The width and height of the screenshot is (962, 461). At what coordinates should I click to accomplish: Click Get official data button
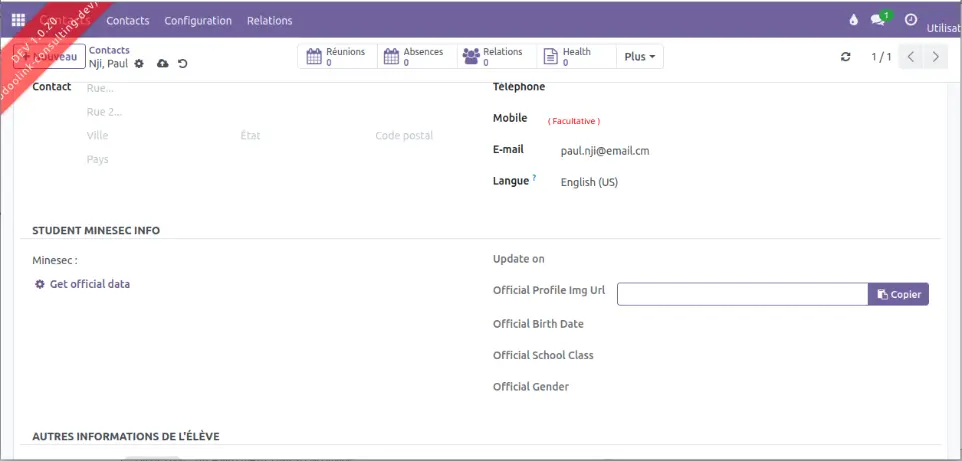[82, 284]
